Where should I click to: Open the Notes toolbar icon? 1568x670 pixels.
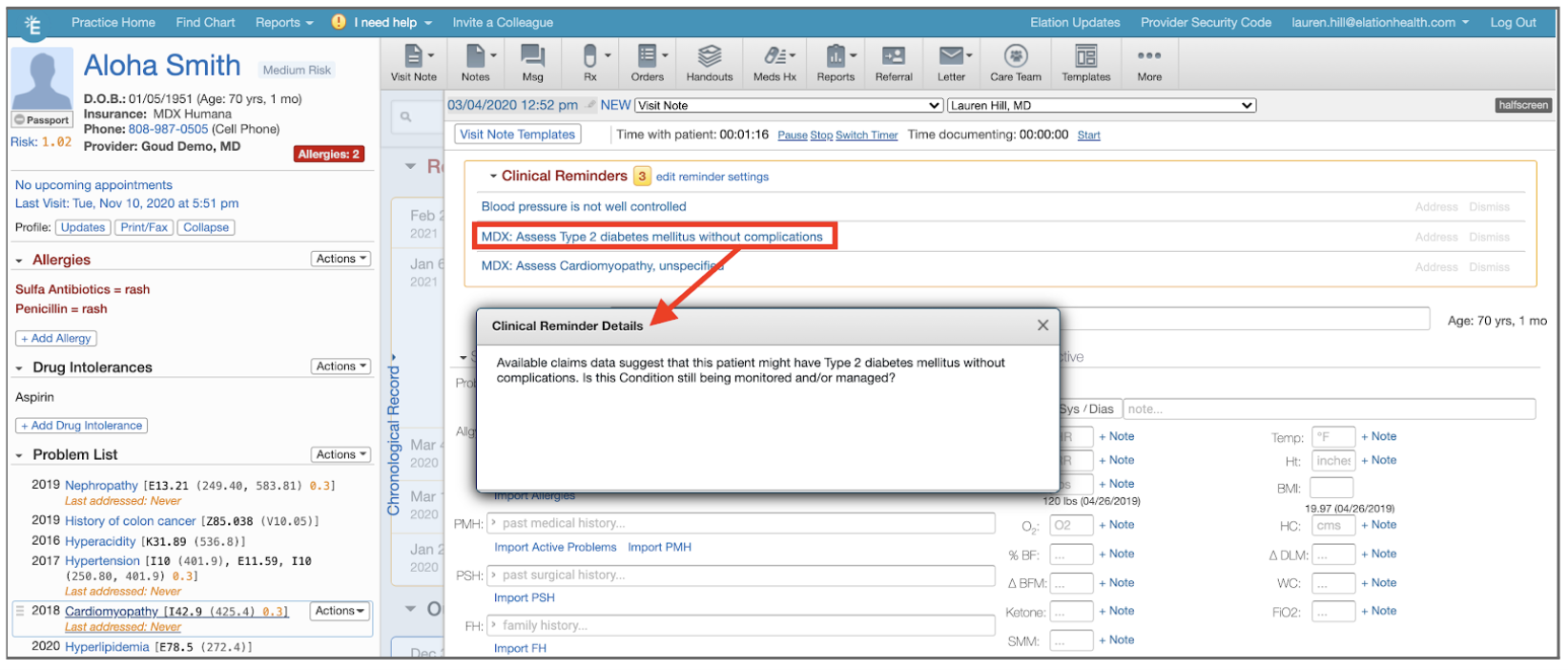(x=475, y=63)
